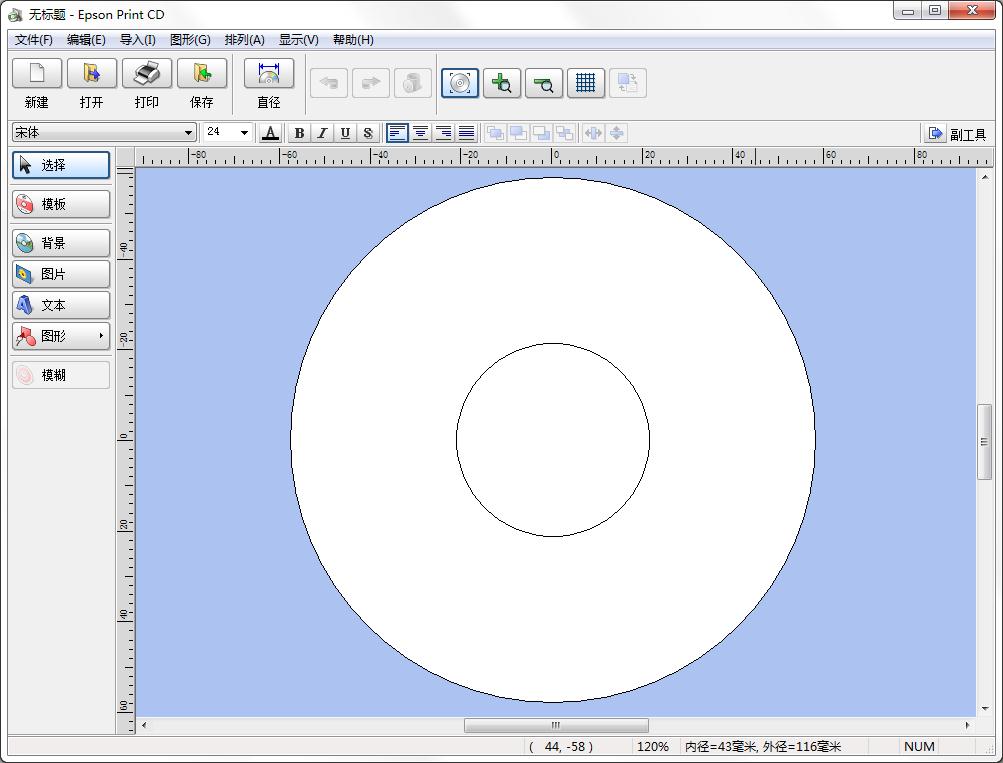Open the disc diameter (直径) settings
Viewport: 1003px width, 763px height.
(269, 74)
